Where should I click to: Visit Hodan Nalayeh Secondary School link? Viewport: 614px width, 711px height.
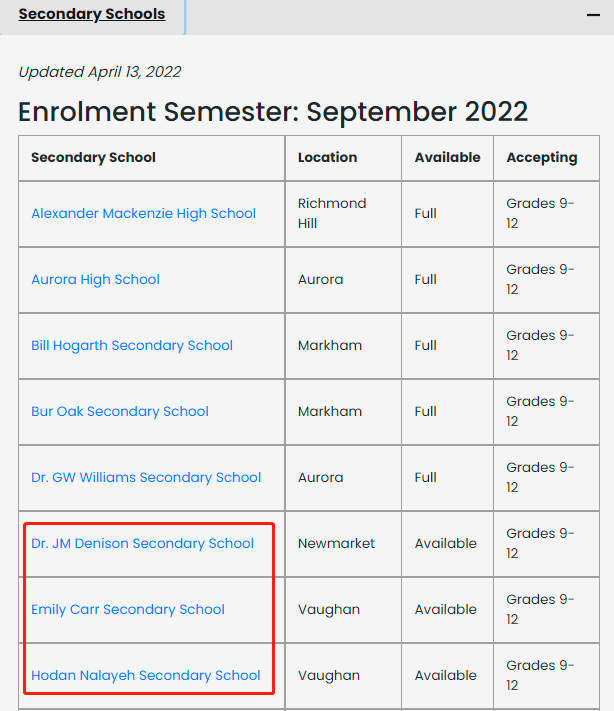146,675
